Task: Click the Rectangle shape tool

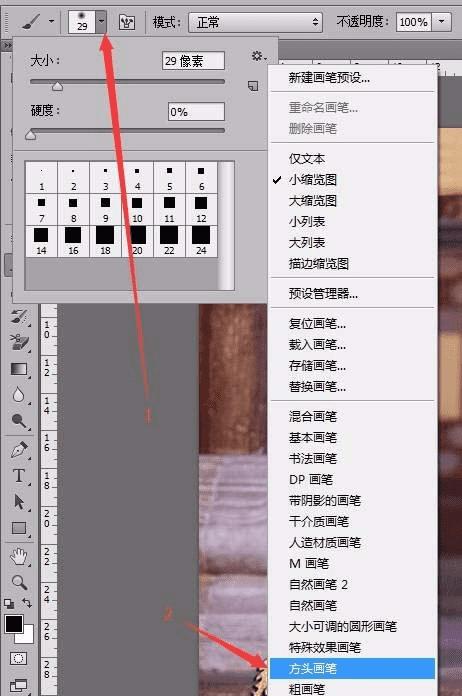Action: tap(19, 528)
